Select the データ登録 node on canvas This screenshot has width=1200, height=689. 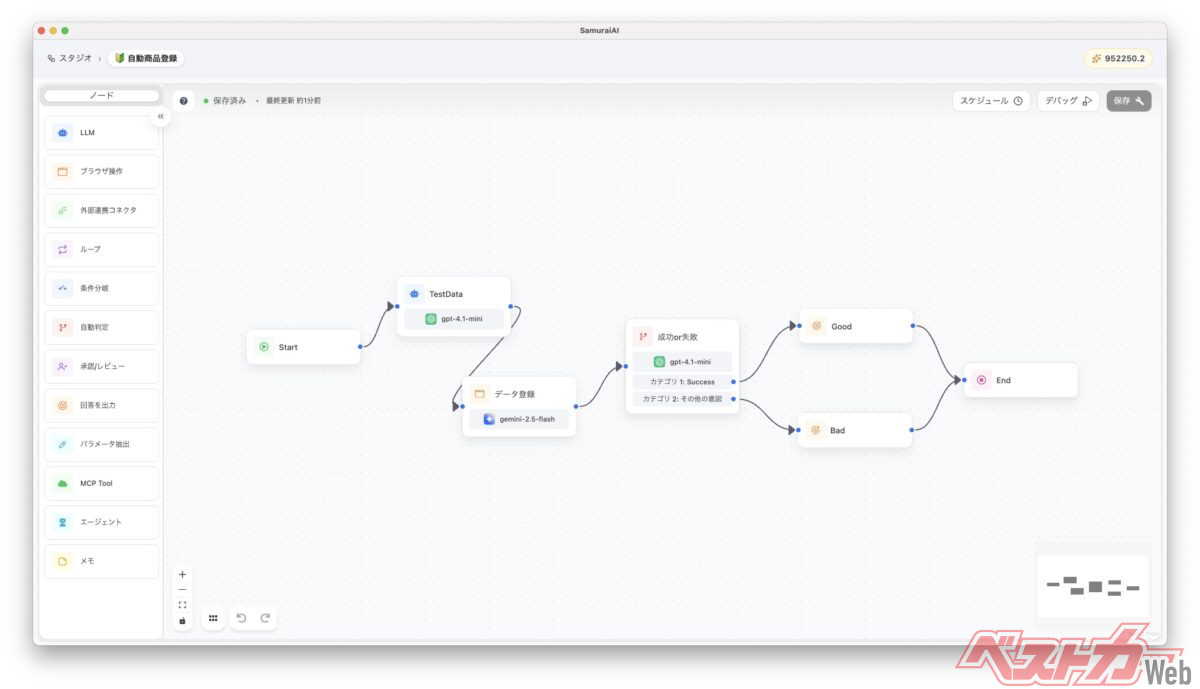(519, 395)
